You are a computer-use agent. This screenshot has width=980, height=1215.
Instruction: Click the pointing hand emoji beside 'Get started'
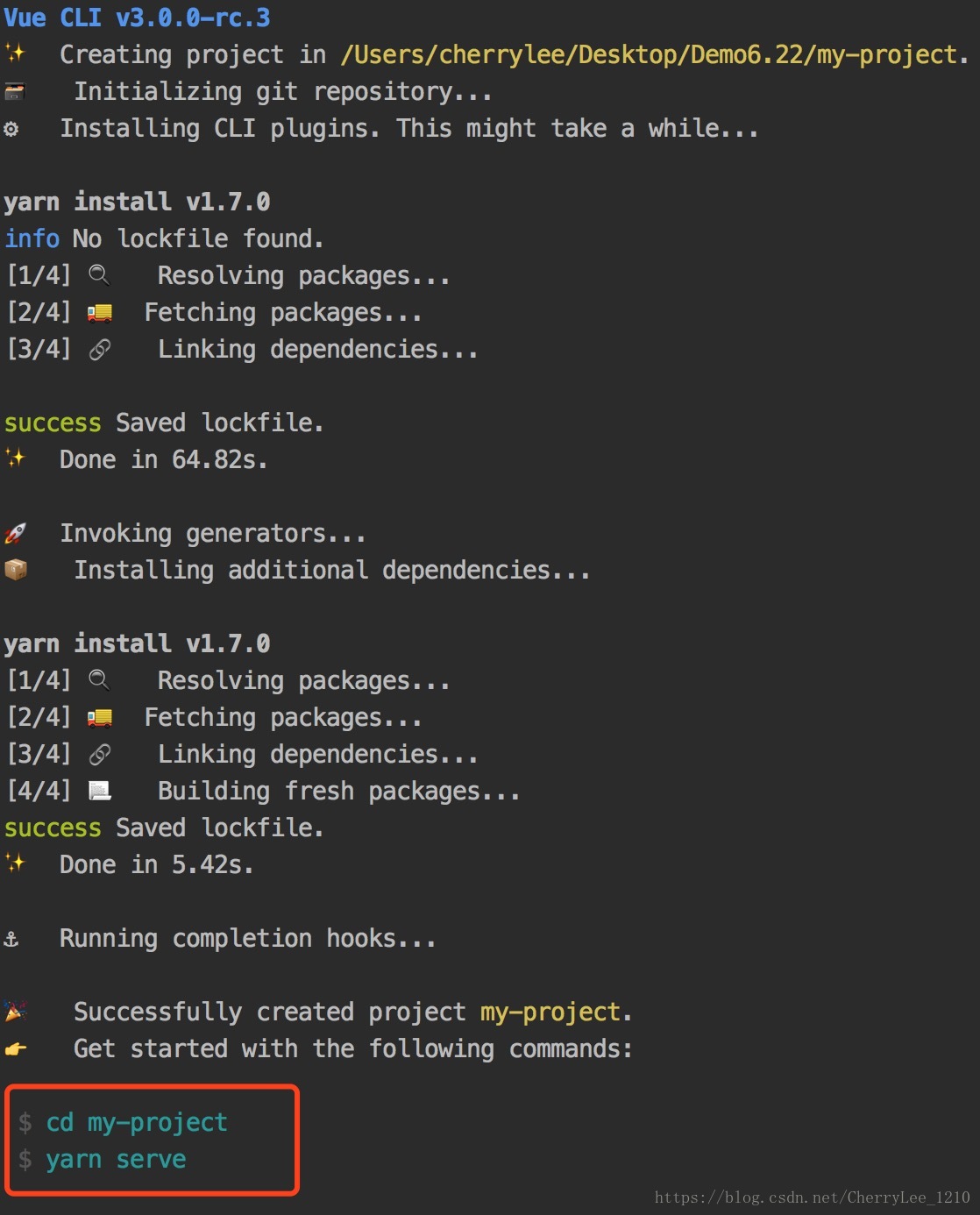coord(16,1048)
